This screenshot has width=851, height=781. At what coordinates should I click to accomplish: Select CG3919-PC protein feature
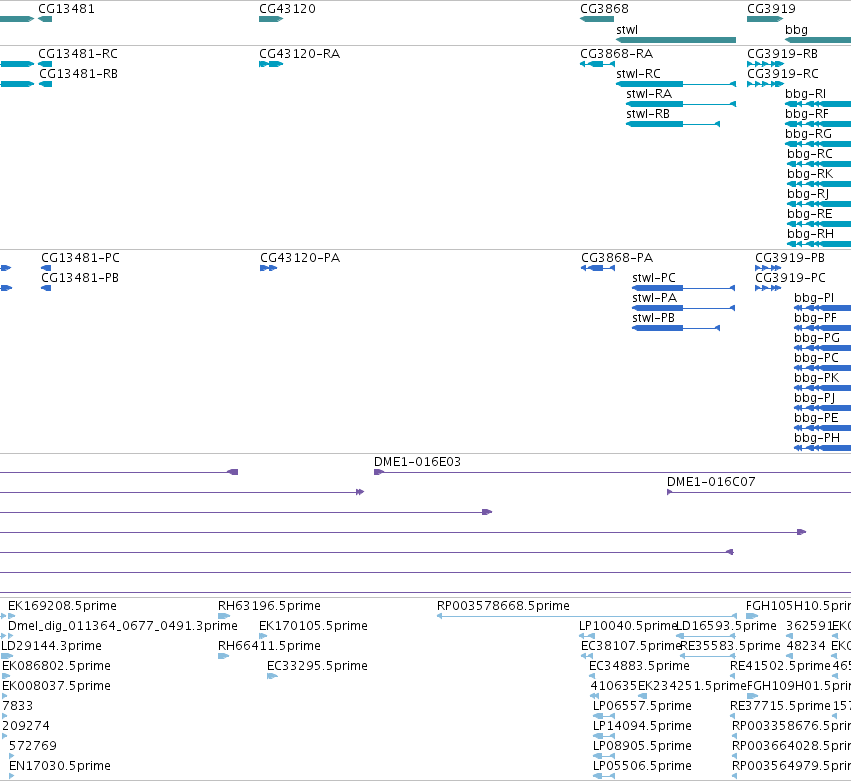(x=790, y=278)
